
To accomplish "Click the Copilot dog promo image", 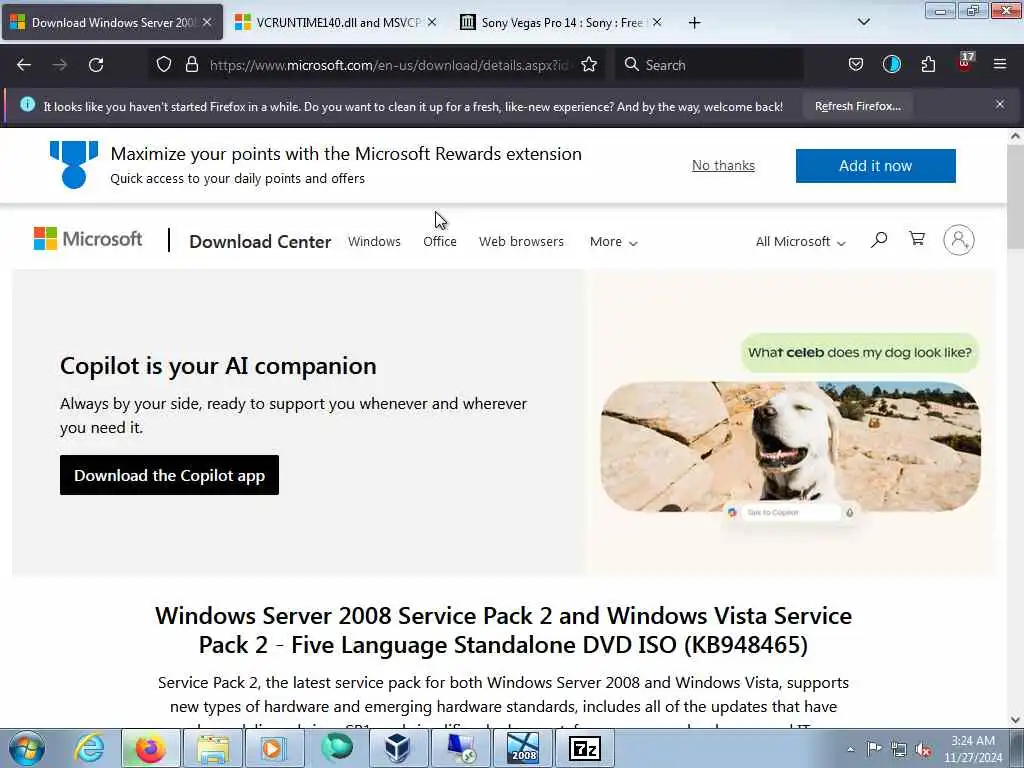I will [790, 447].
